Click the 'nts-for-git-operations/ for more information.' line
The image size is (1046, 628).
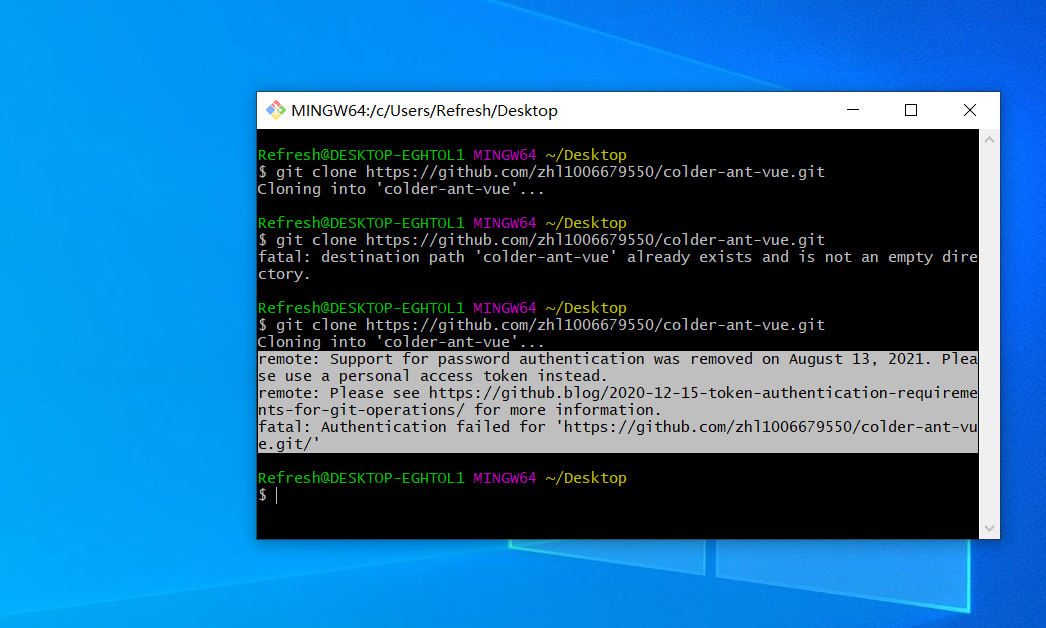pos(460,410)
